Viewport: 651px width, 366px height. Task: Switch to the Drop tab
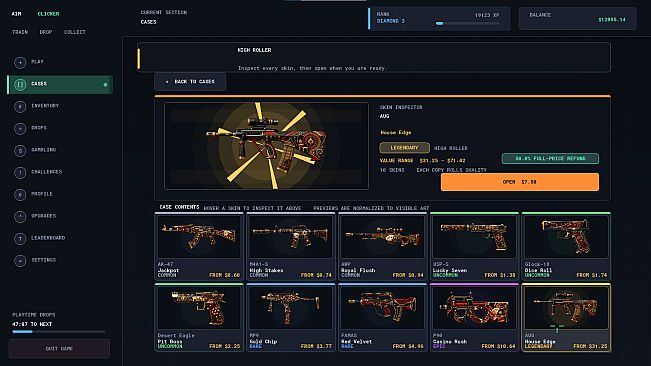(46, 32)
